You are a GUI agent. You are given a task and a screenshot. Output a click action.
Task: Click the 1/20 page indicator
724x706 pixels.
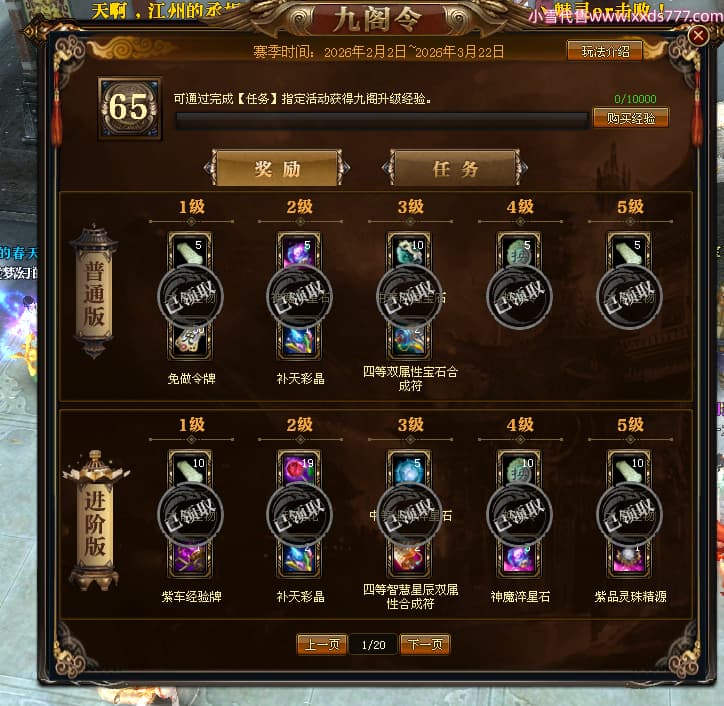pyautogui.click(x=374, y=644)
